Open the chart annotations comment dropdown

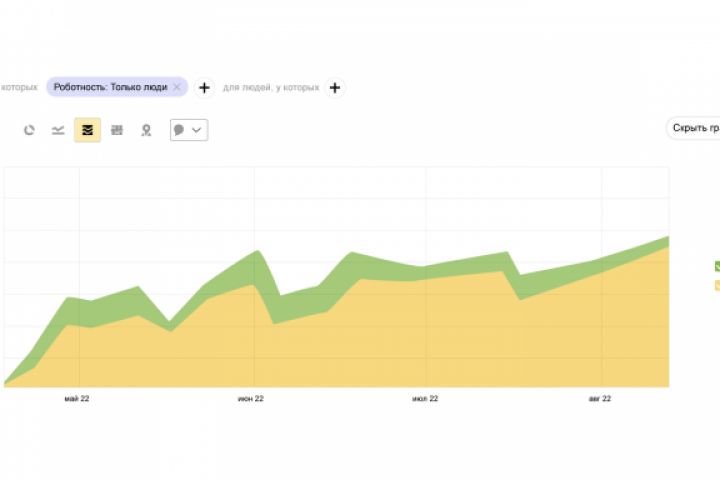pyautogui.click(x=189, y=130)
